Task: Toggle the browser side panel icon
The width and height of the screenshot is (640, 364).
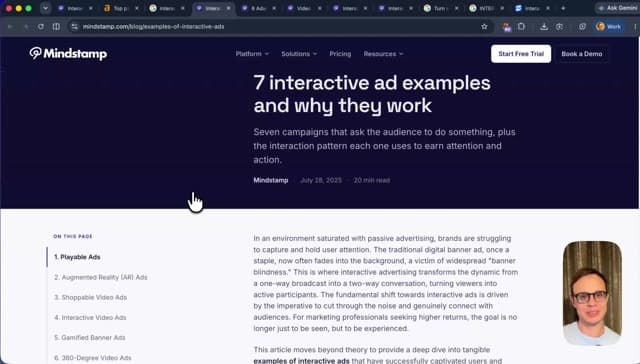Action: pos(56,27)
